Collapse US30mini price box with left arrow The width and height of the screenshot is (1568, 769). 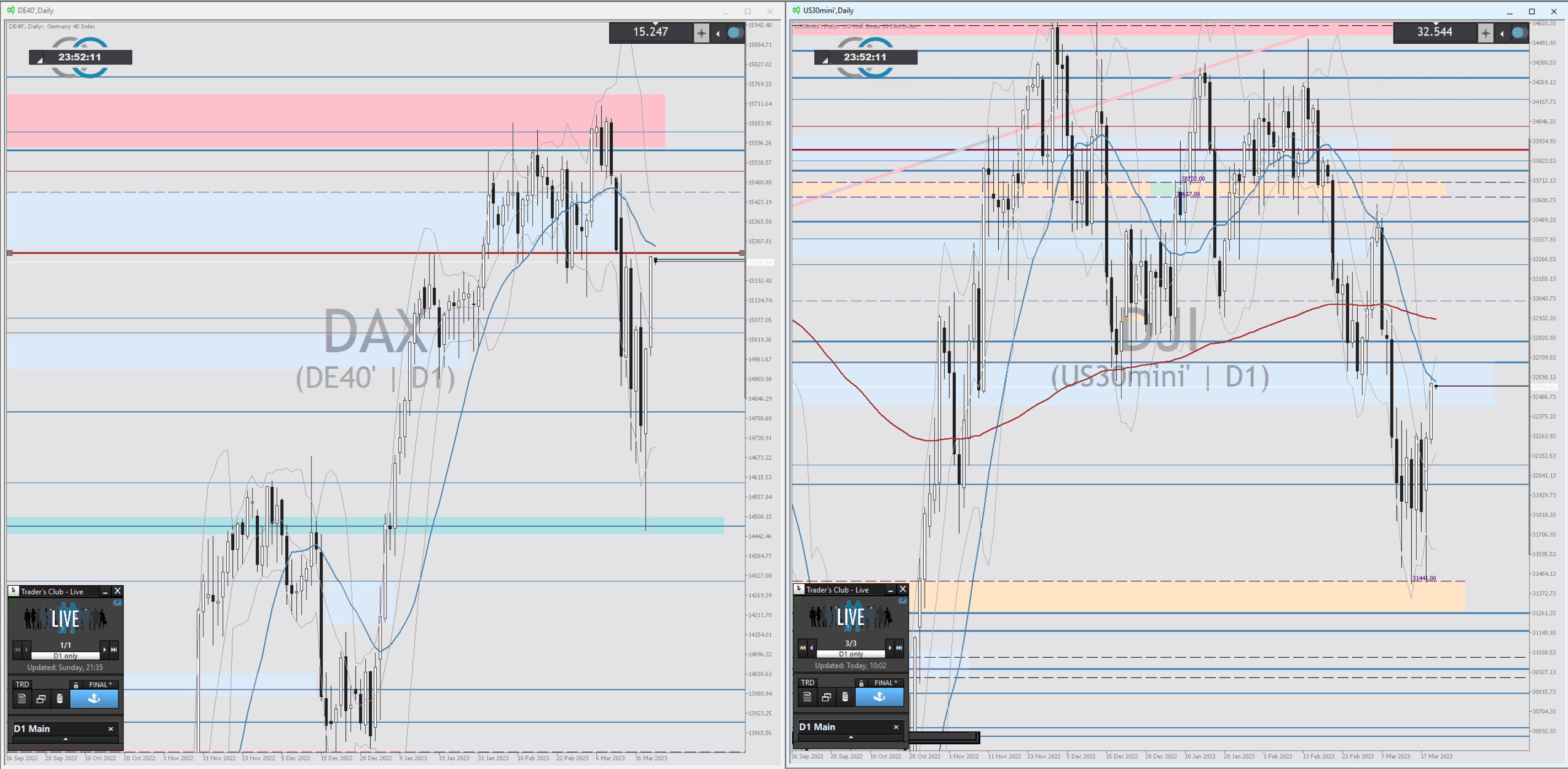point(1502,34)
